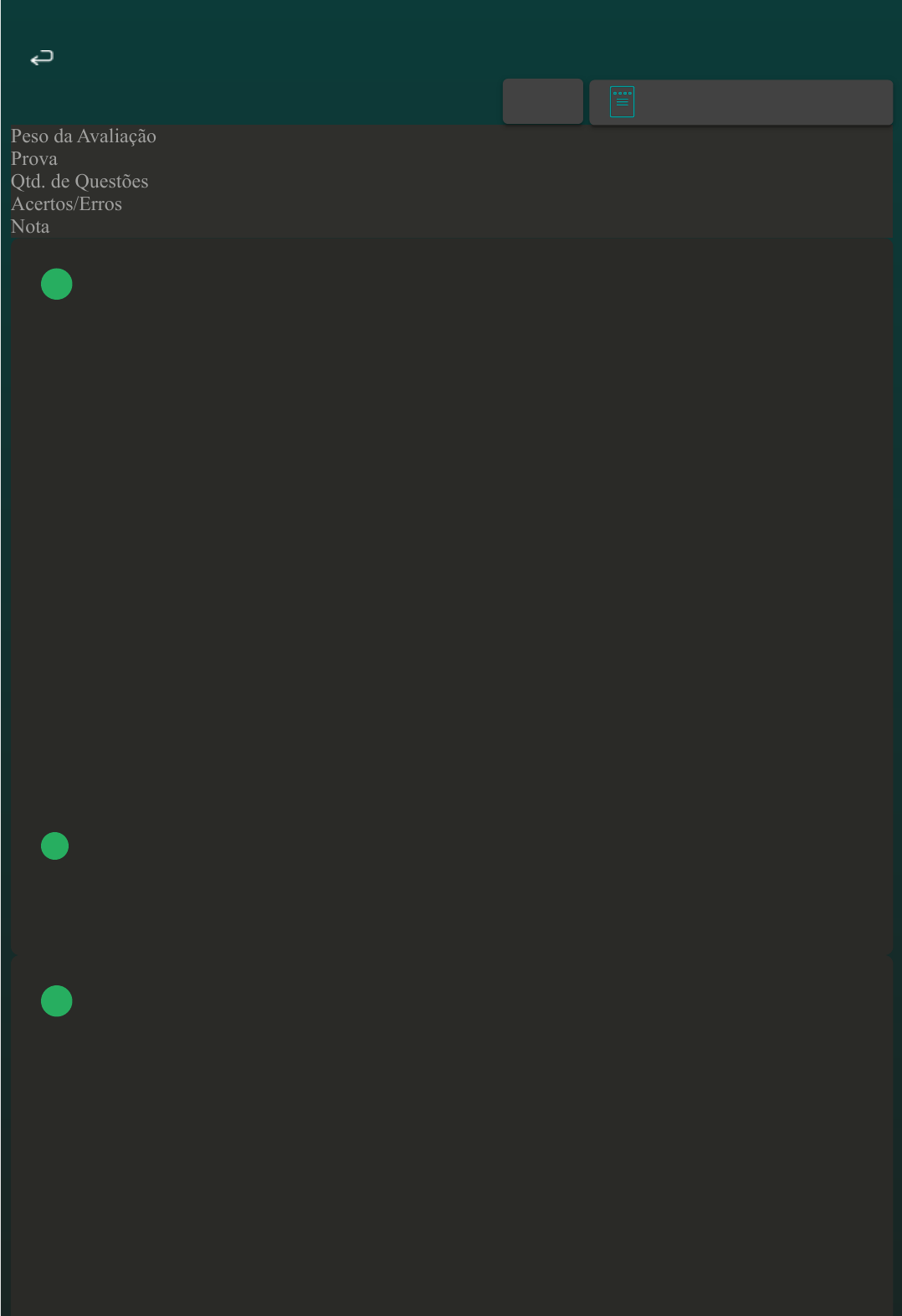Image resolution: width=902 pixels, height=1316 pixels.
Task: Choose the Acertos/Erros heading
Action: tap(66, 204)
